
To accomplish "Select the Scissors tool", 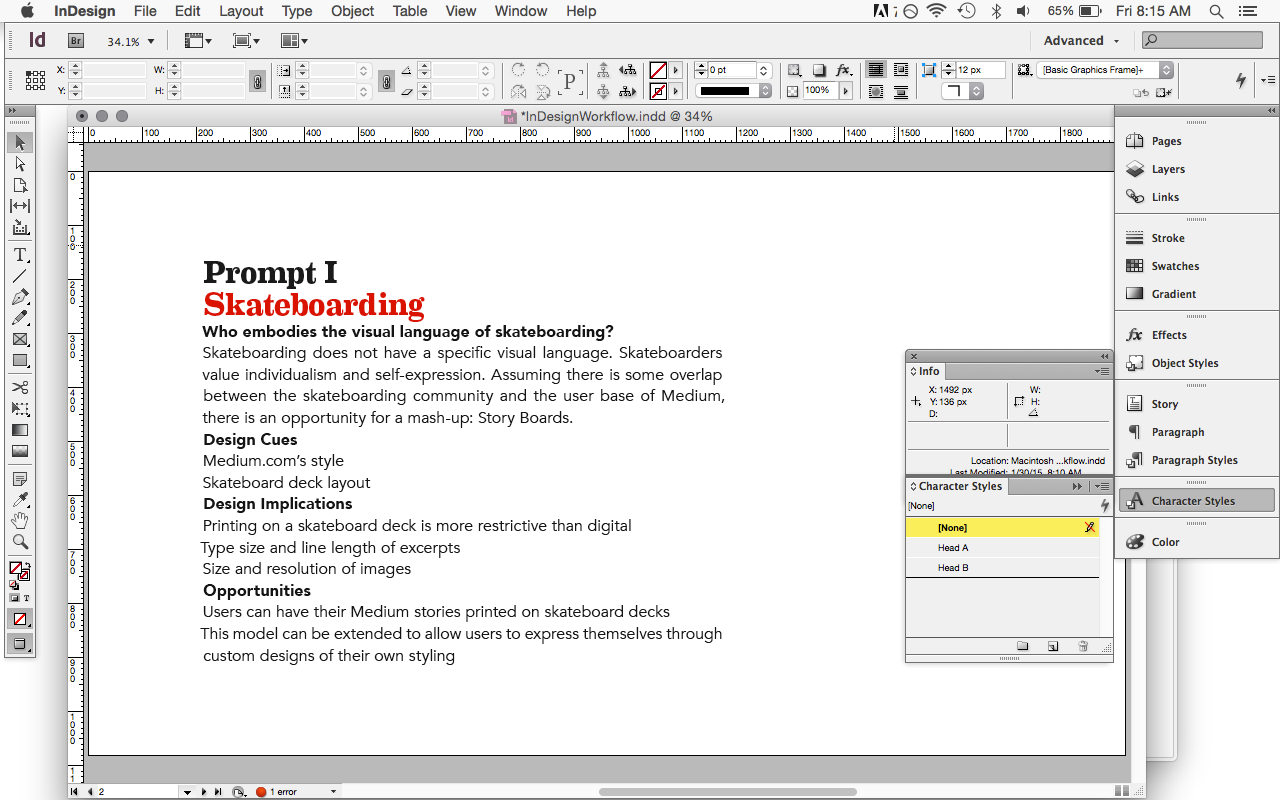I will (x=18, y=387).
